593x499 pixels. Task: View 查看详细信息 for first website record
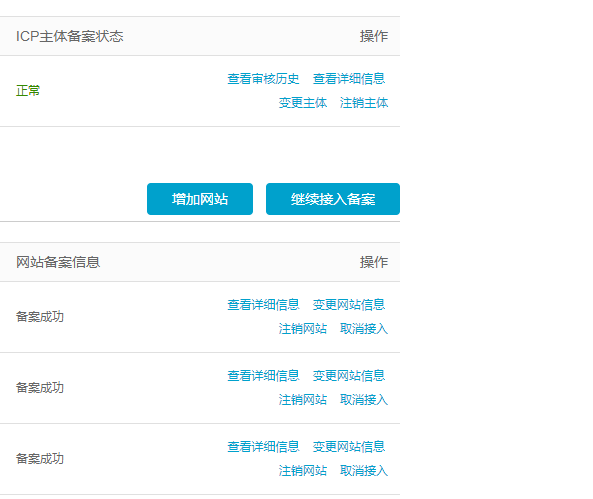coord(263,305)
